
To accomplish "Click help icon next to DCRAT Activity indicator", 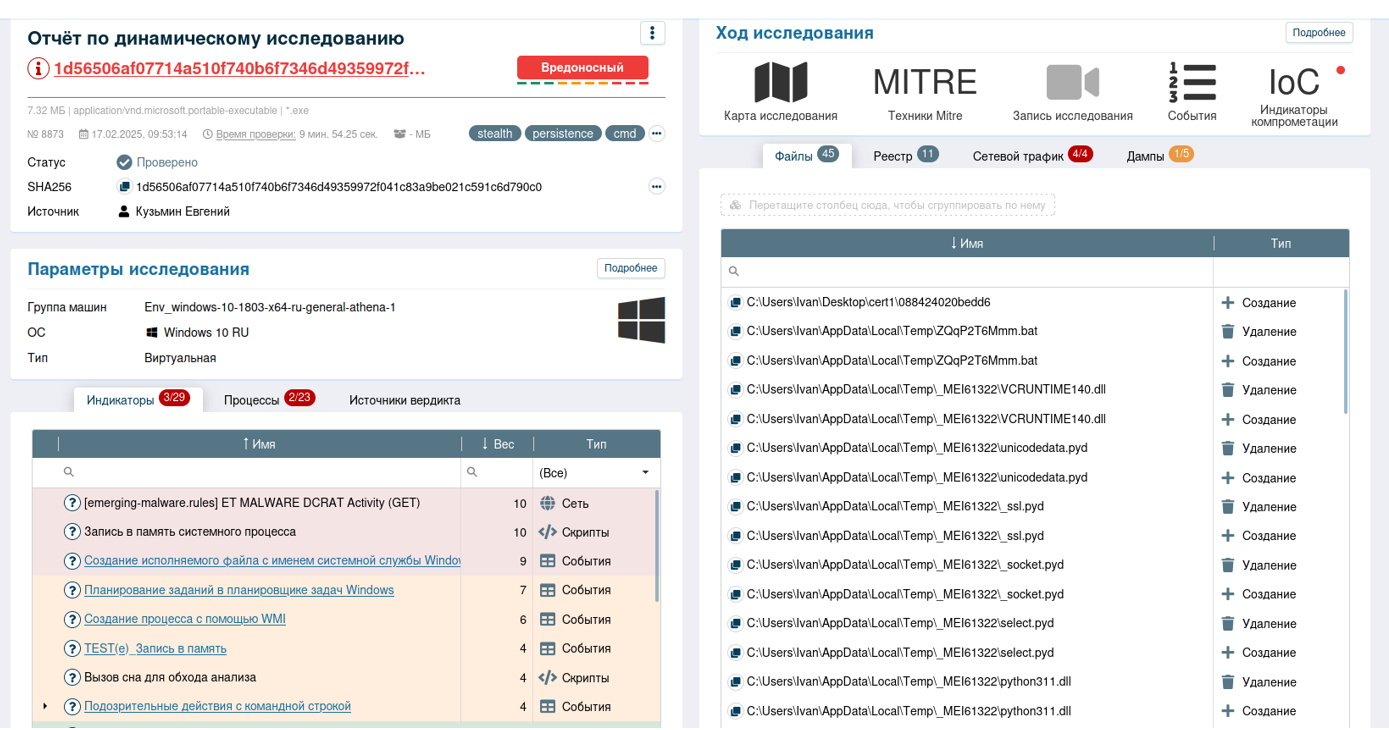I will pos(72,503).
